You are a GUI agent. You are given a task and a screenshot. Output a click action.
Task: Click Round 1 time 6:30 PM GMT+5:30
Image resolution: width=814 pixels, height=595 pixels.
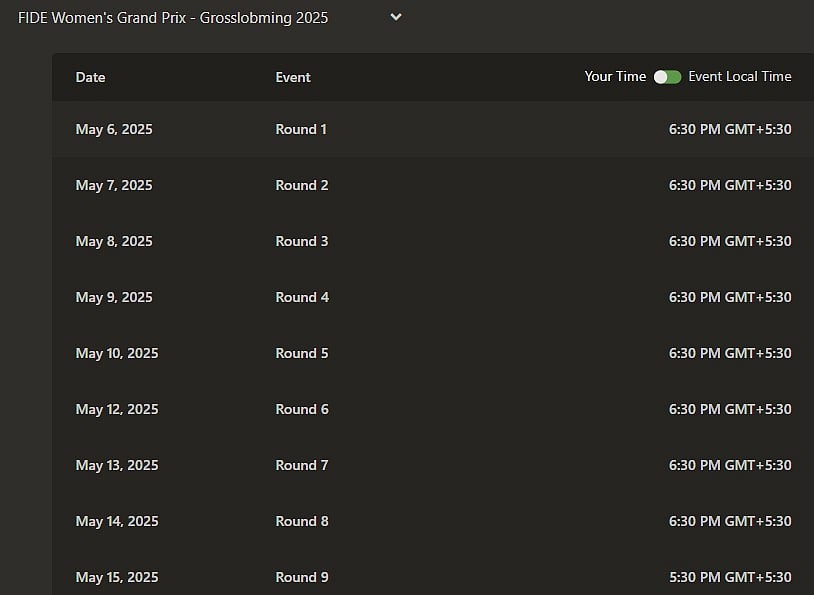click(730, 129)
